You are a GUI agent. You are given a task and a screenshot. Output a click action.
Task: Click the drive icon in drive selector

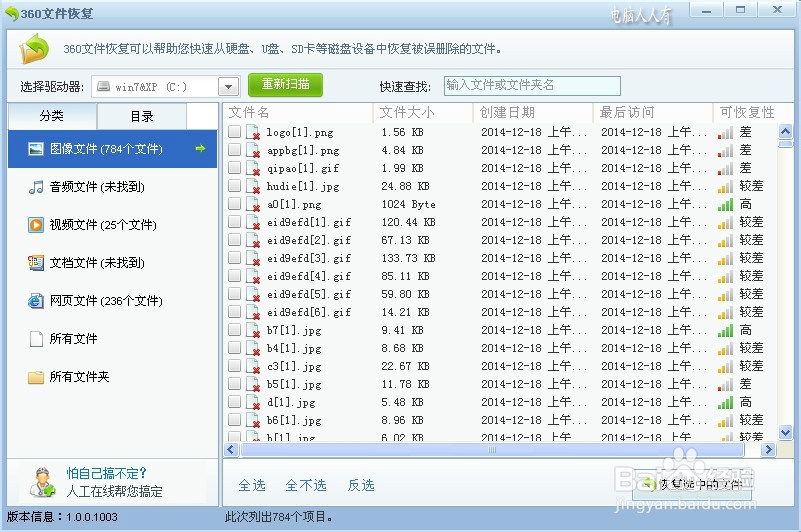pos(104,86)
